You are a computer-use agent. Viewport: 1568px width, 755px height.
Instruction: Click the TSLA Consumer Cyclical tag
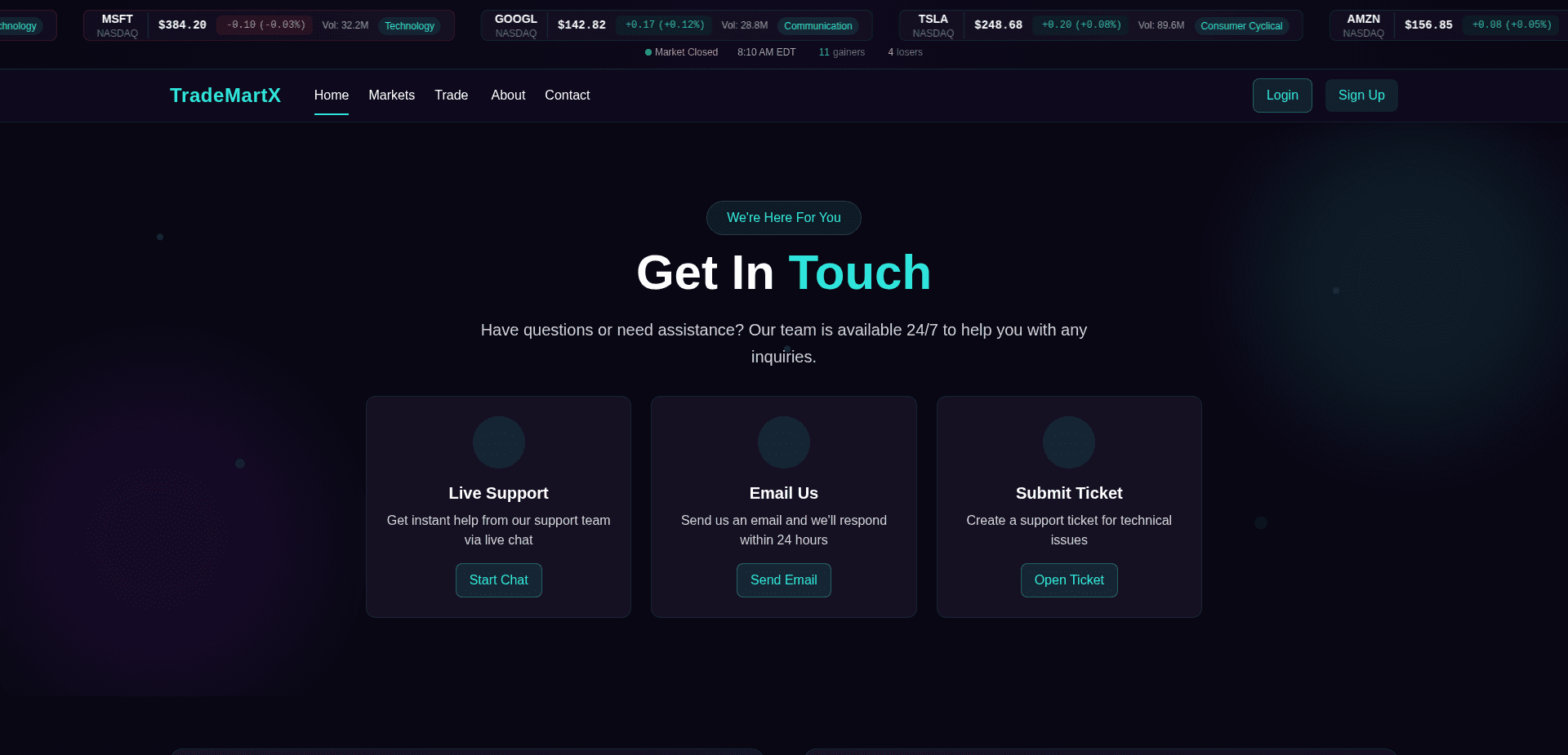point(1241,26)
